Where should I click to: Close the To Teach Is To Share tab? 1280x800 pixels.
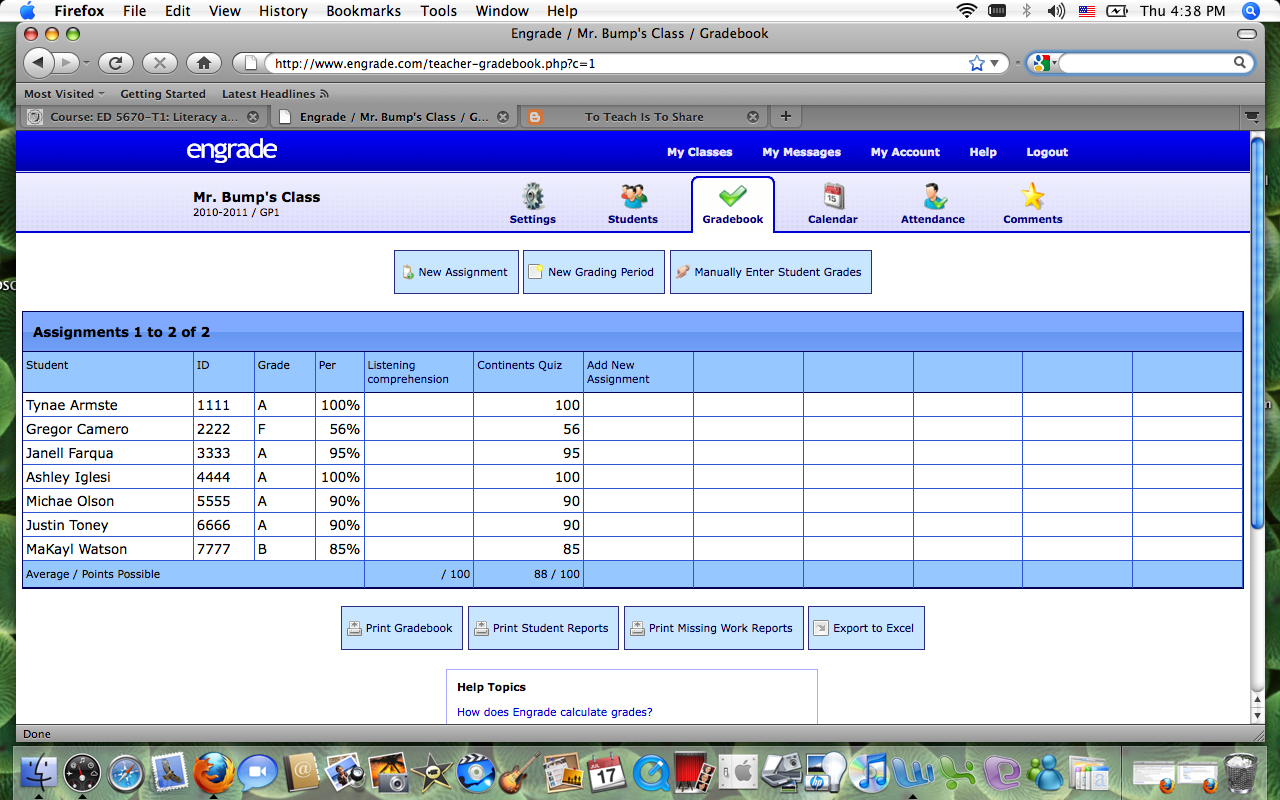point(753,117)
